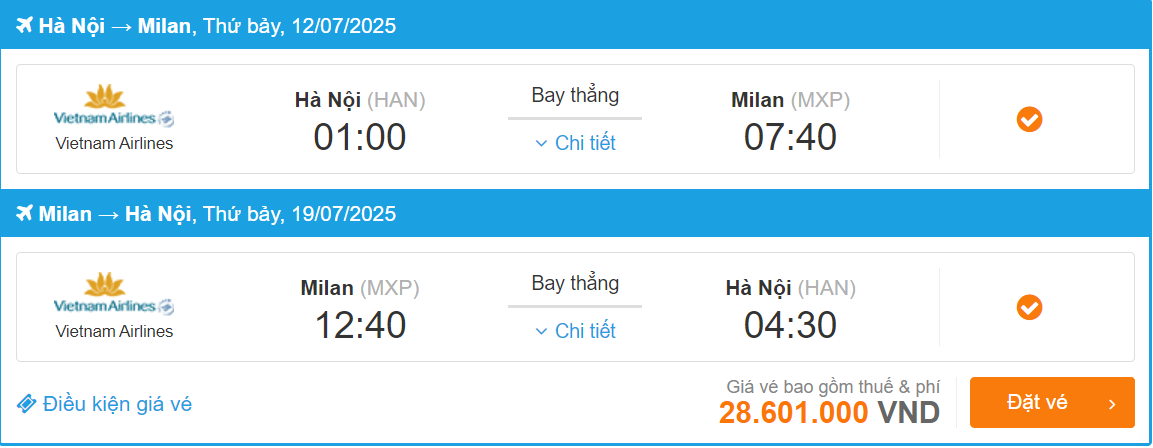Click the chevron next to the return Chi tiết

pyautogui.click(x=541, y=331)
